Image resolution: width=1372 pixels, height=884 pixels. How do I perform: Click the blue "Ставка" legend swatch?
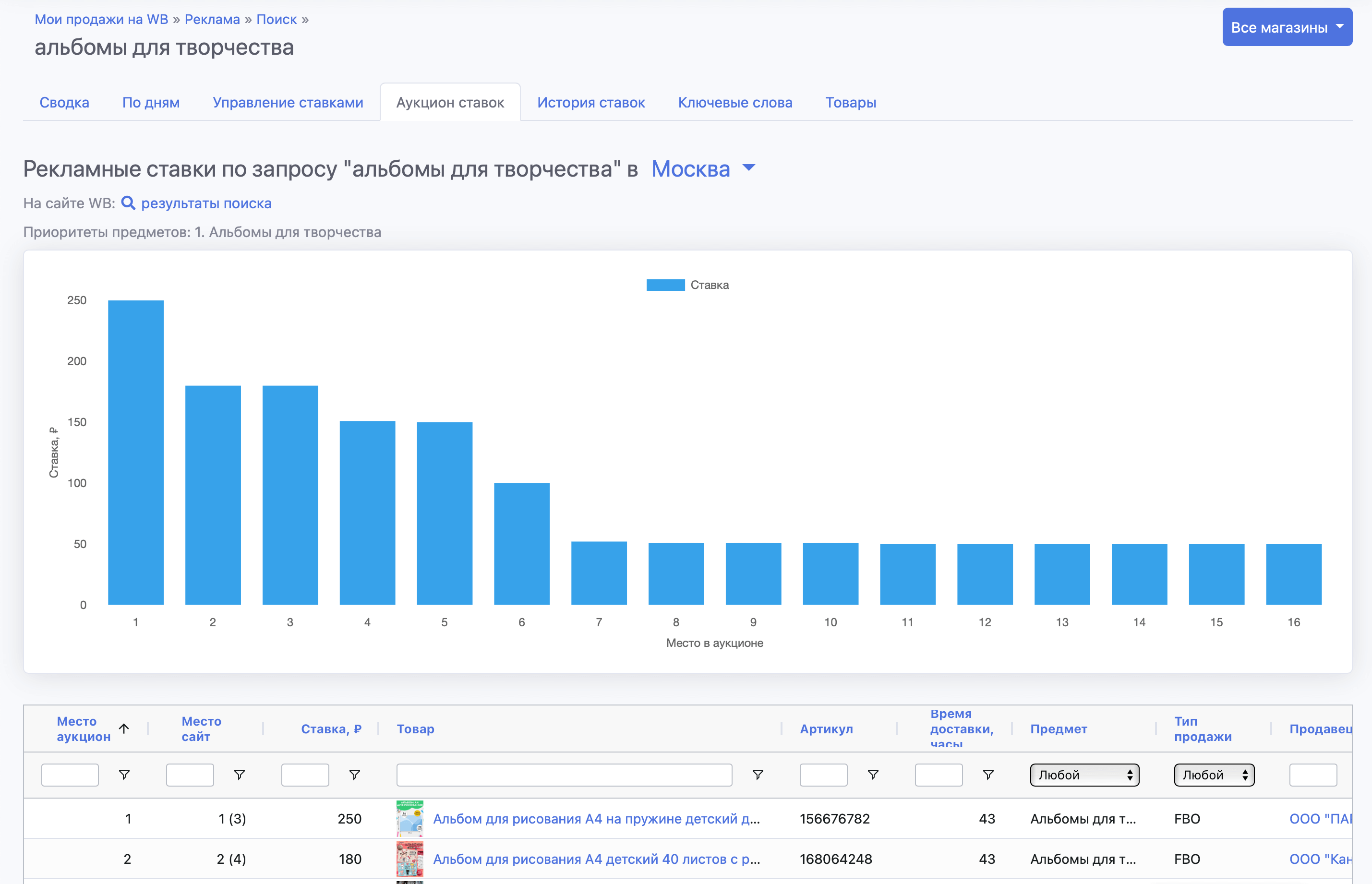(x=665, y=284)
